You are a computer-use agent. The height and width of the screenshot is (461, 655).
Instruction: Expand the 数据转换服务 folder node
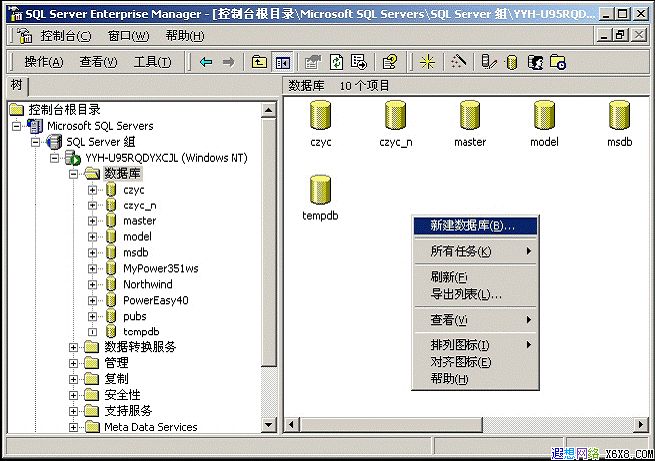pos(74,347)
